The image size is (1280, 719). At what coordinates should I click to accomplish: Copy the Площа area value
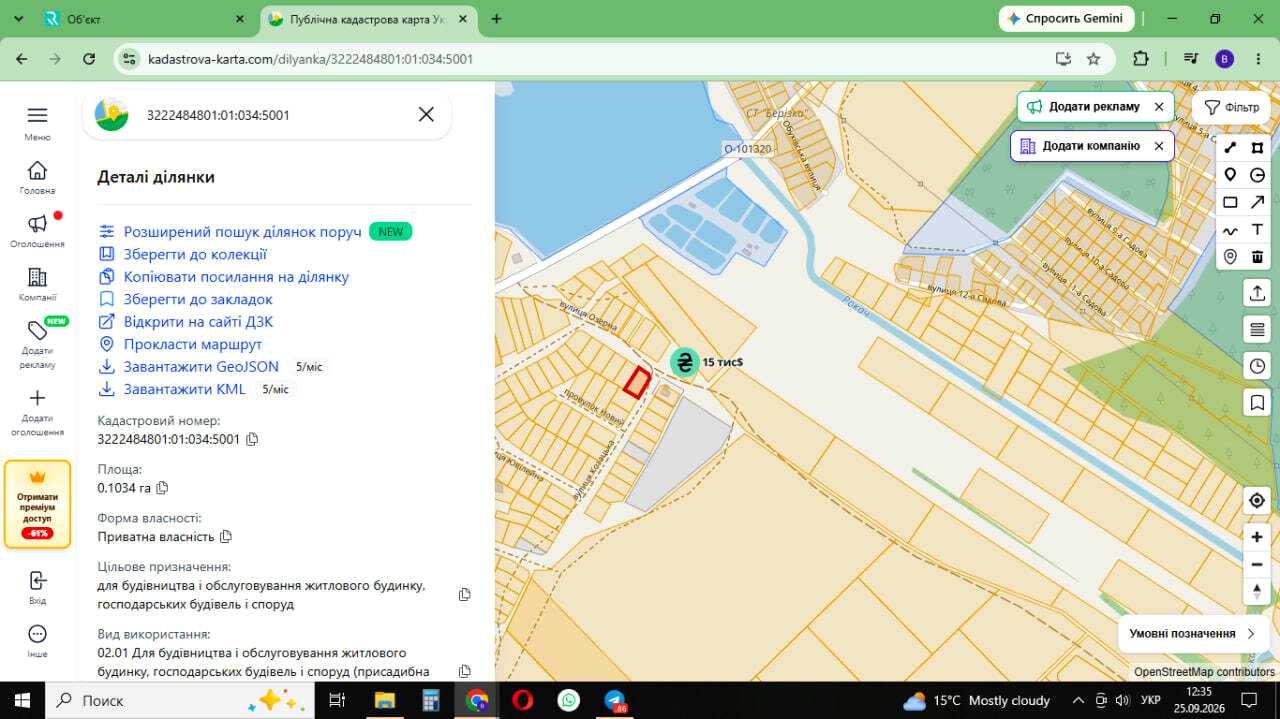click(162, 488)
